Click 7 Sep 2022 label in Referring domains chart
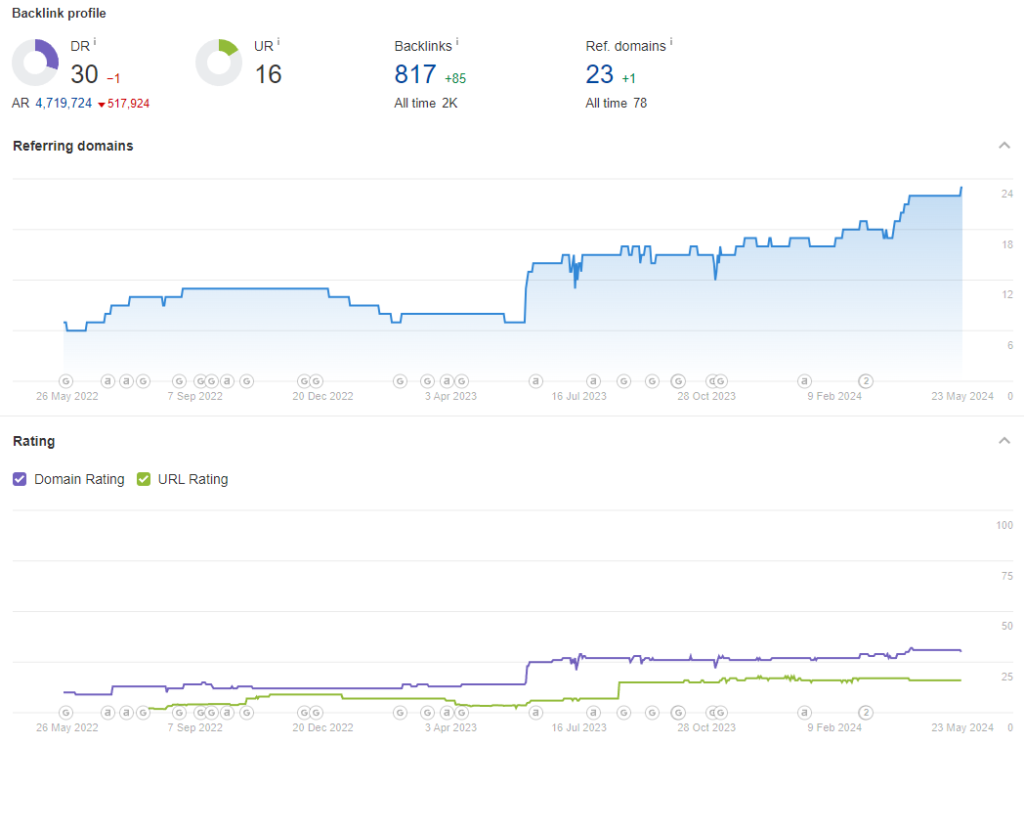Viewport: 1024px width, 832px height. [x=195, y=396]
